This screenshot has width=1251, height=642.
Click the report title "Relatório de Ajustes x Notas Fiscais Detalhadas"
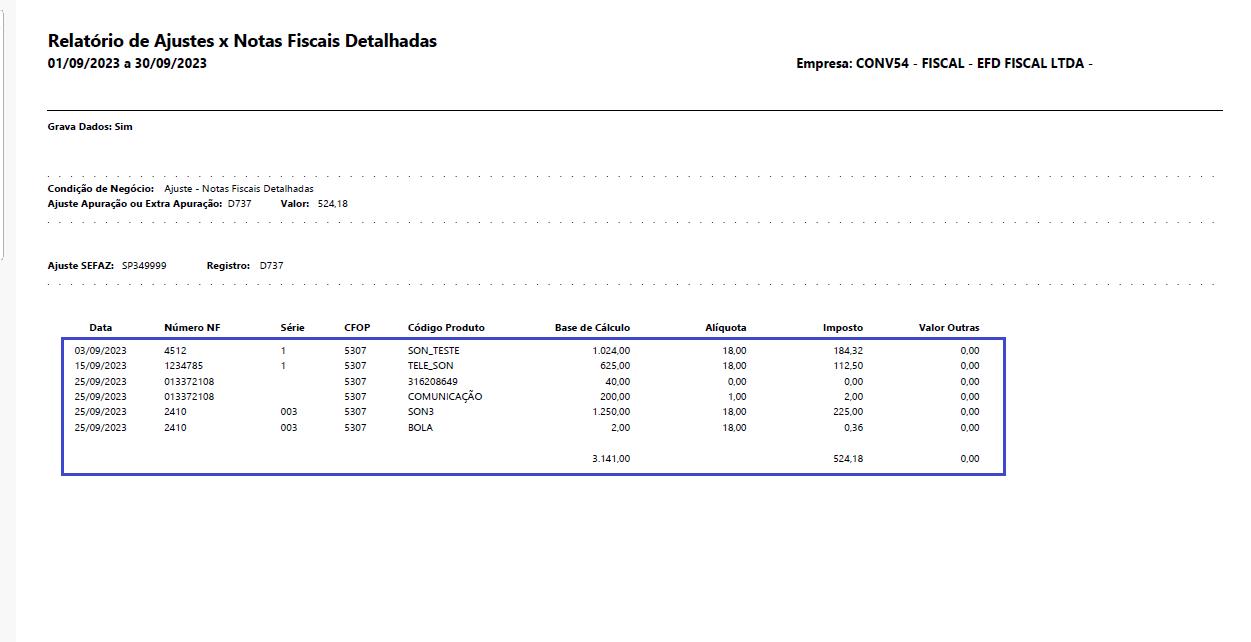[242, 41]
